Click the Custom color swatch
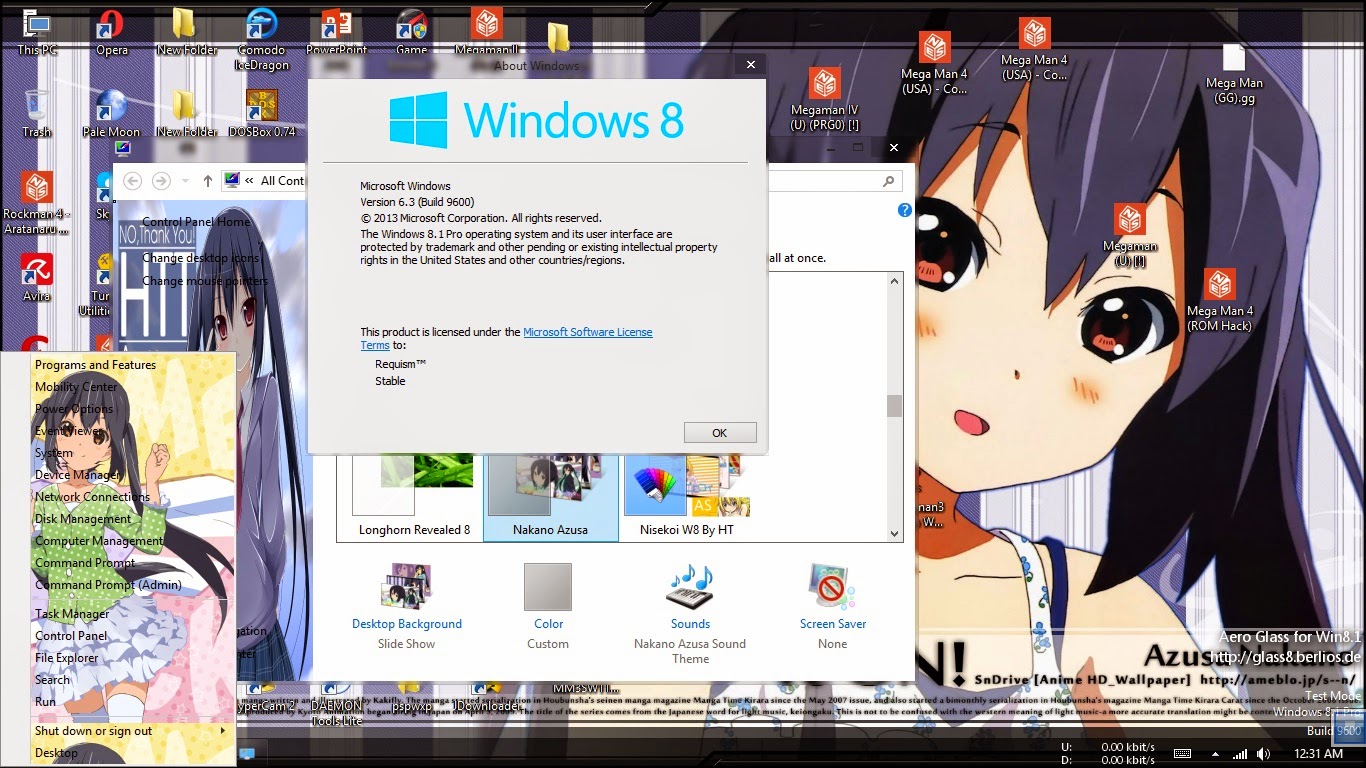 tap(548, 587)
